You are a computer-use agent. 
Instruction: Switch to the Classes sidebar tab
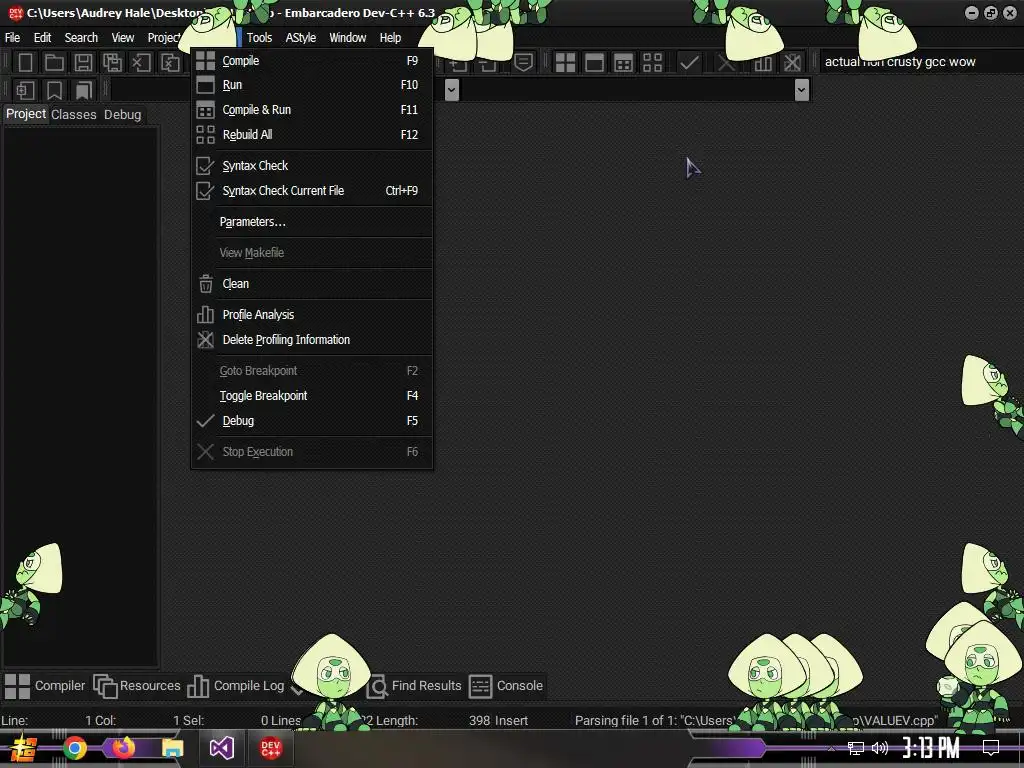(x=74, y=114)
